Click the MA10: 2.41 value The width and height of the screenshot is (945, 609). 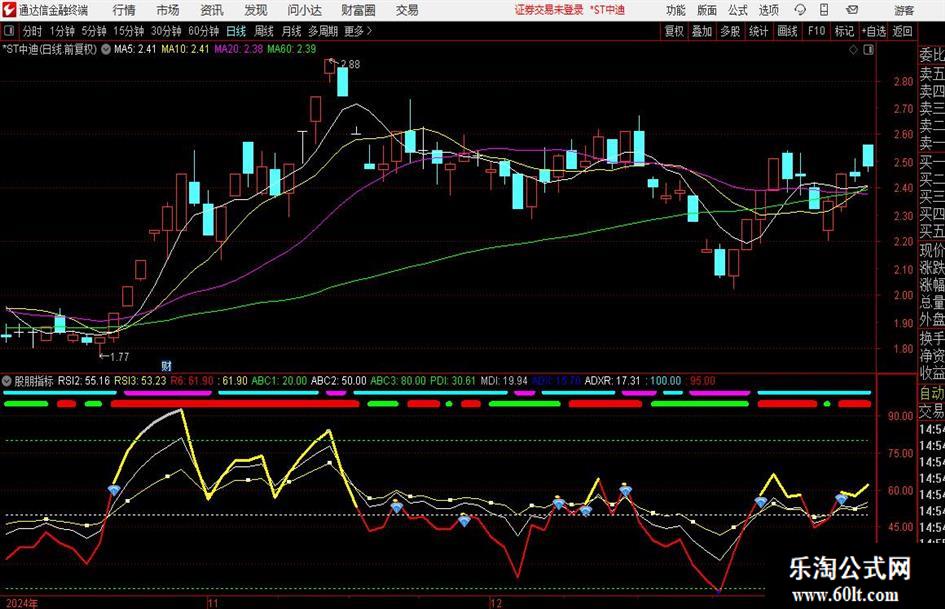click(185, 49)
